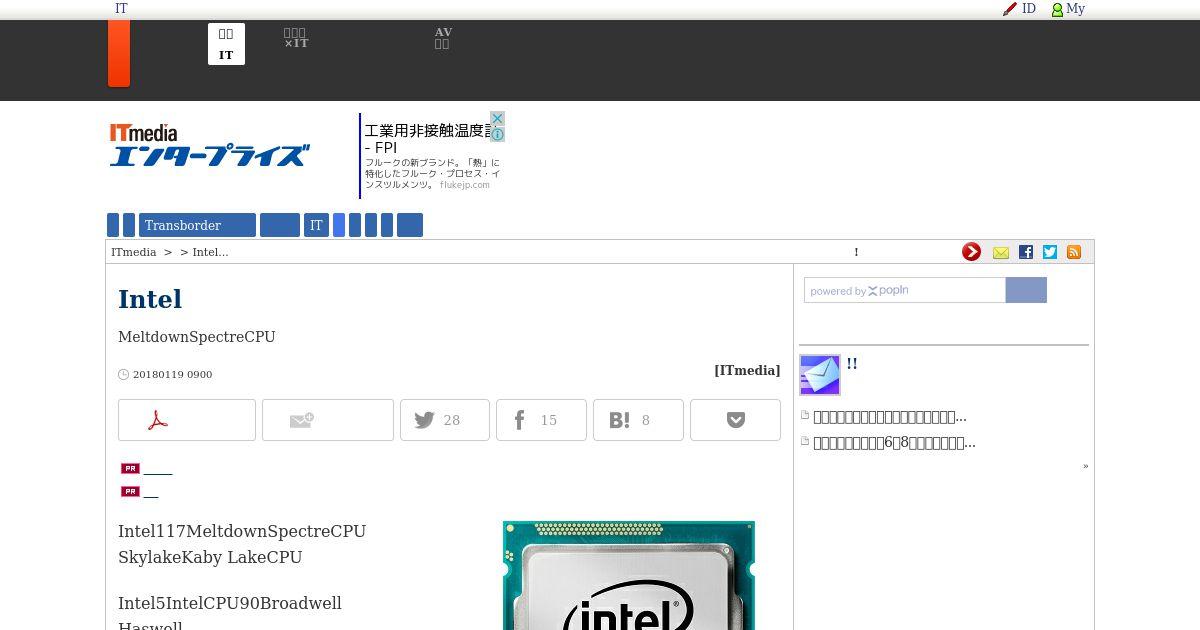Select the IT tab in the blue navigation bar
Viewport: 1200px width, 630px height.
(316, 225)
